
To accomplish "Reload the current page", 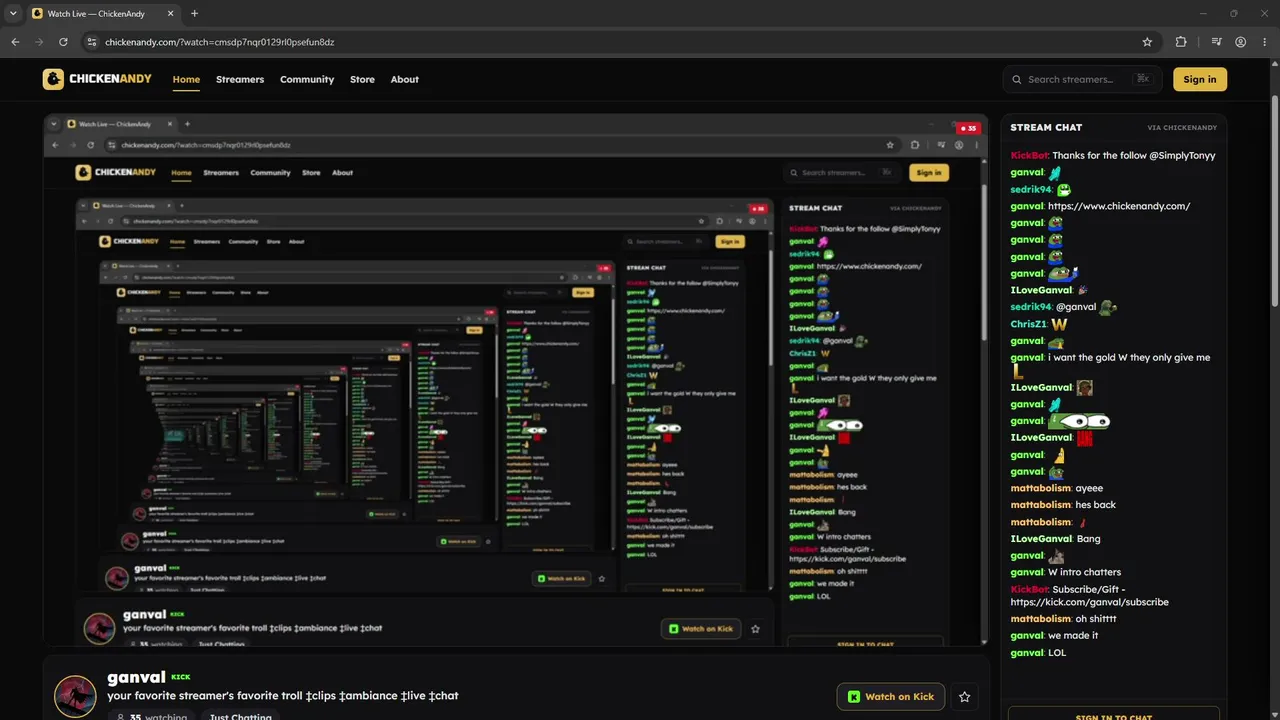I will click(x=63, y=42).
